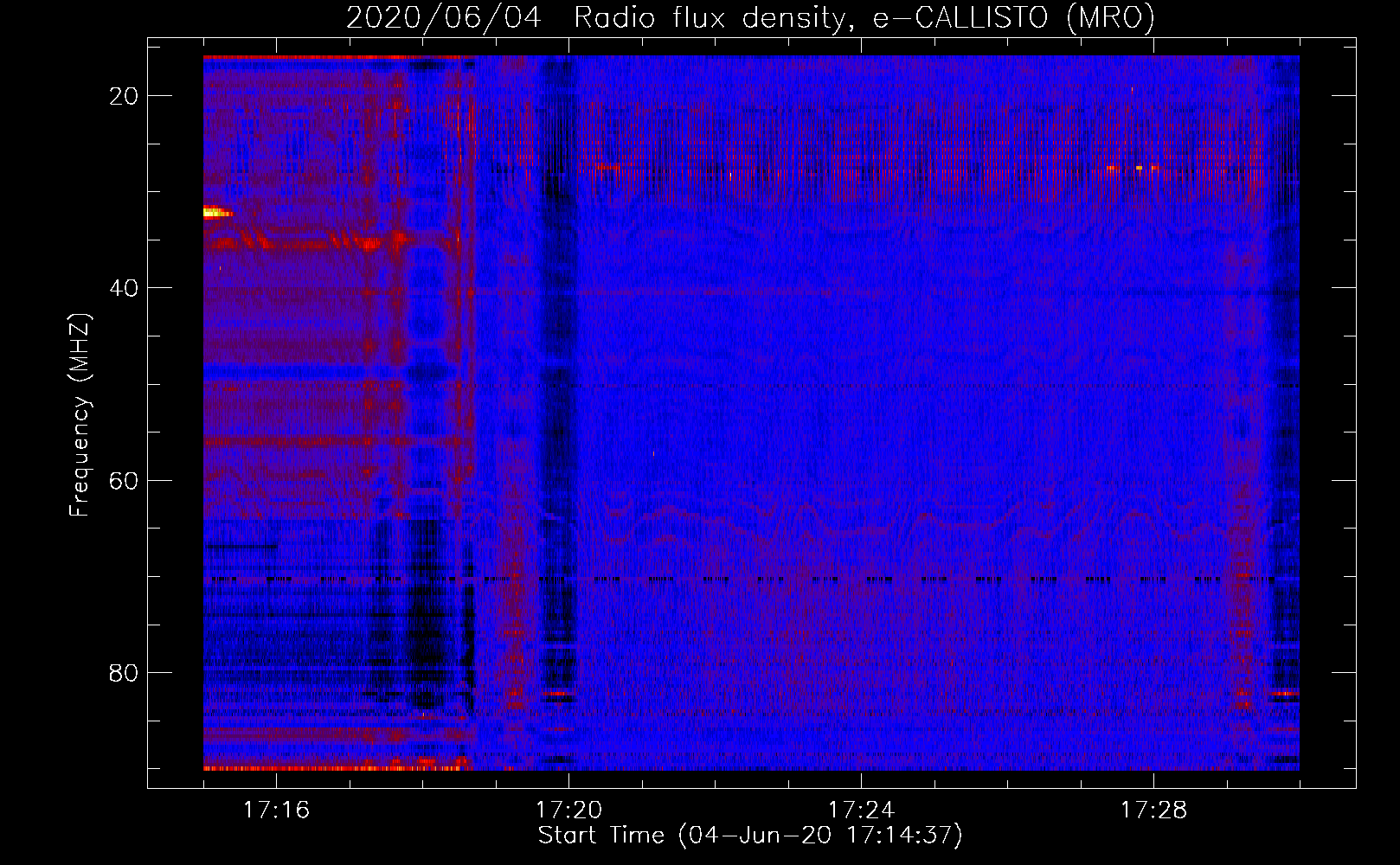Click the spectrogram plot area center
Image resolution: width=1400 pixels, height=865 pixels.
point(751,413)
